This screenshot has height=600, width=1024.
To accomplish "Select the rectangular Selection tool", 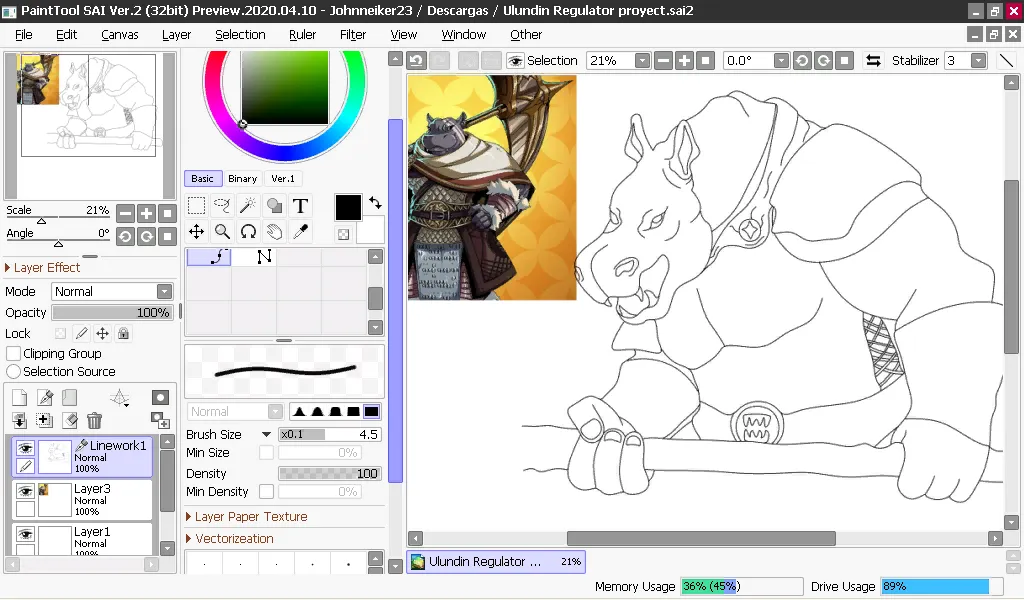I will click(196, 206).
